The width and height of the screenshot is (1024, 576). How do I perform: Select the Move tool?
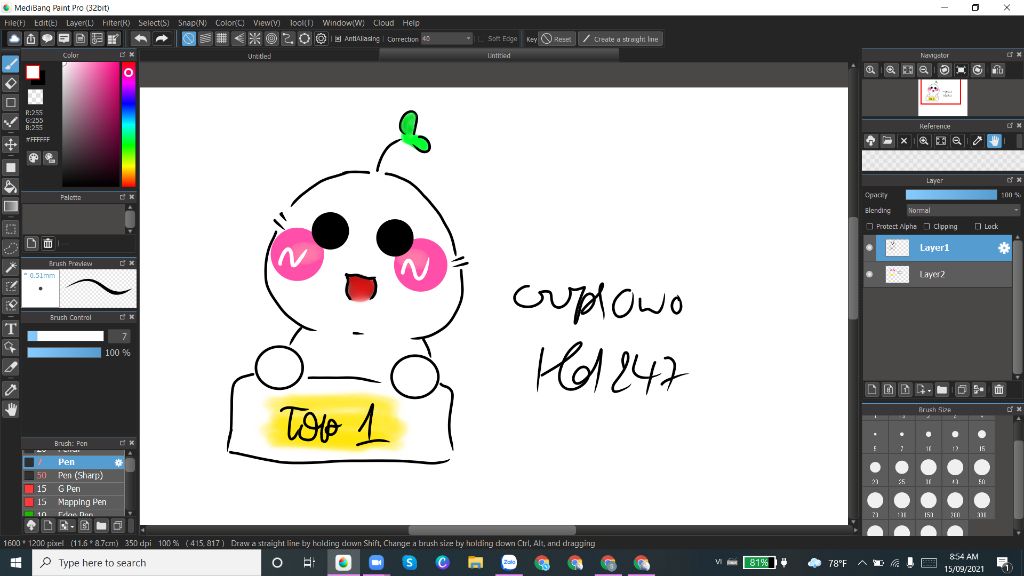(10, 144)
